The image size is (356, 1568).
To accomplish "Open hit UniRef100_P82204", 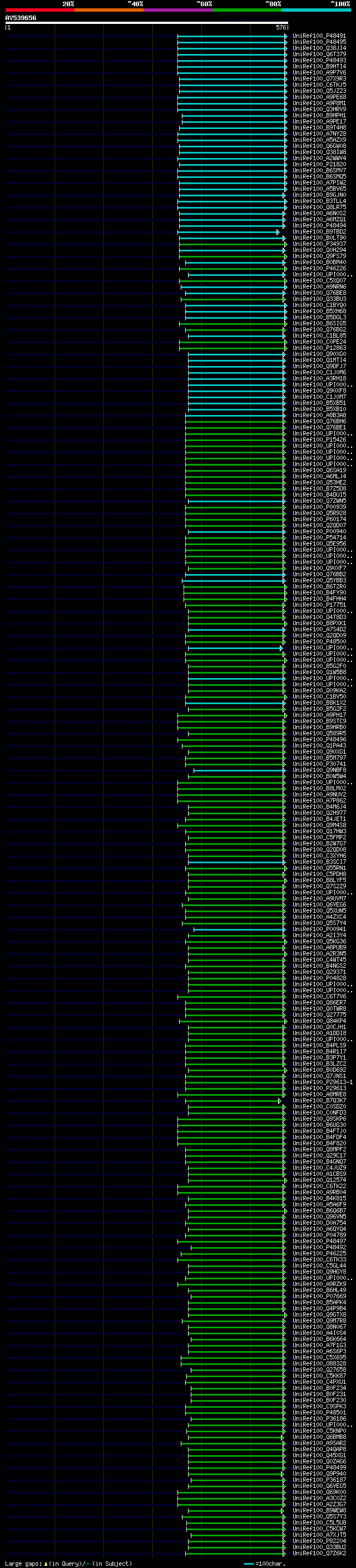I will coord(319,1541).
